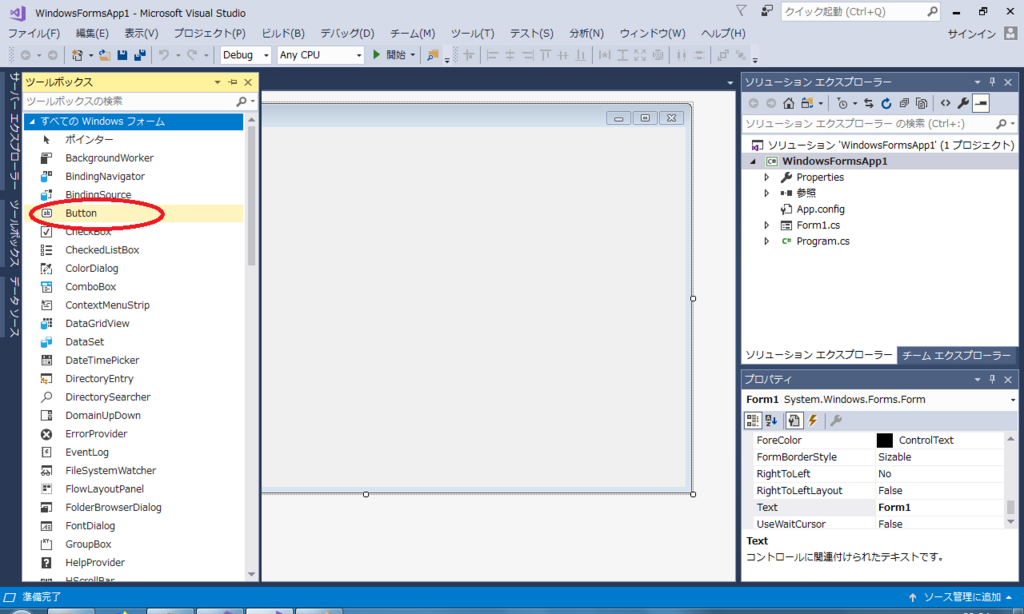Click the green Start (開始) play icon
The image size is (1024, 614).
click(x=376, y=55)
